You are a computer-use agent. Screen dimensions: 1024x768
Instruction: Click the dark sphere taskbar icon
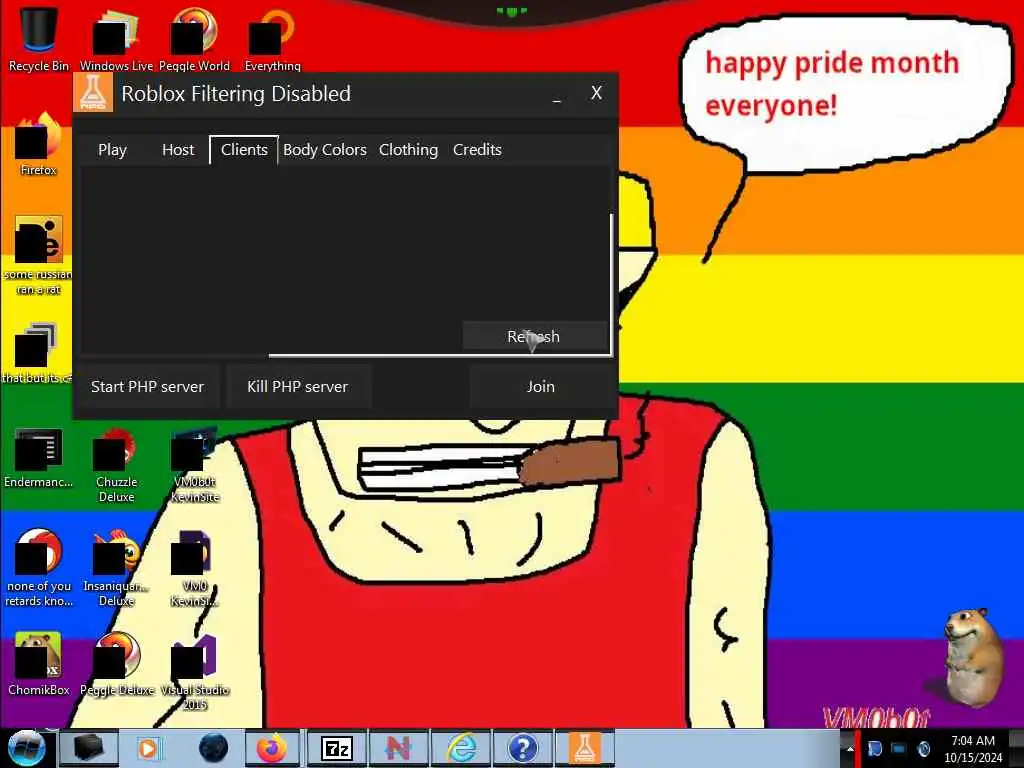coord(213,748)
